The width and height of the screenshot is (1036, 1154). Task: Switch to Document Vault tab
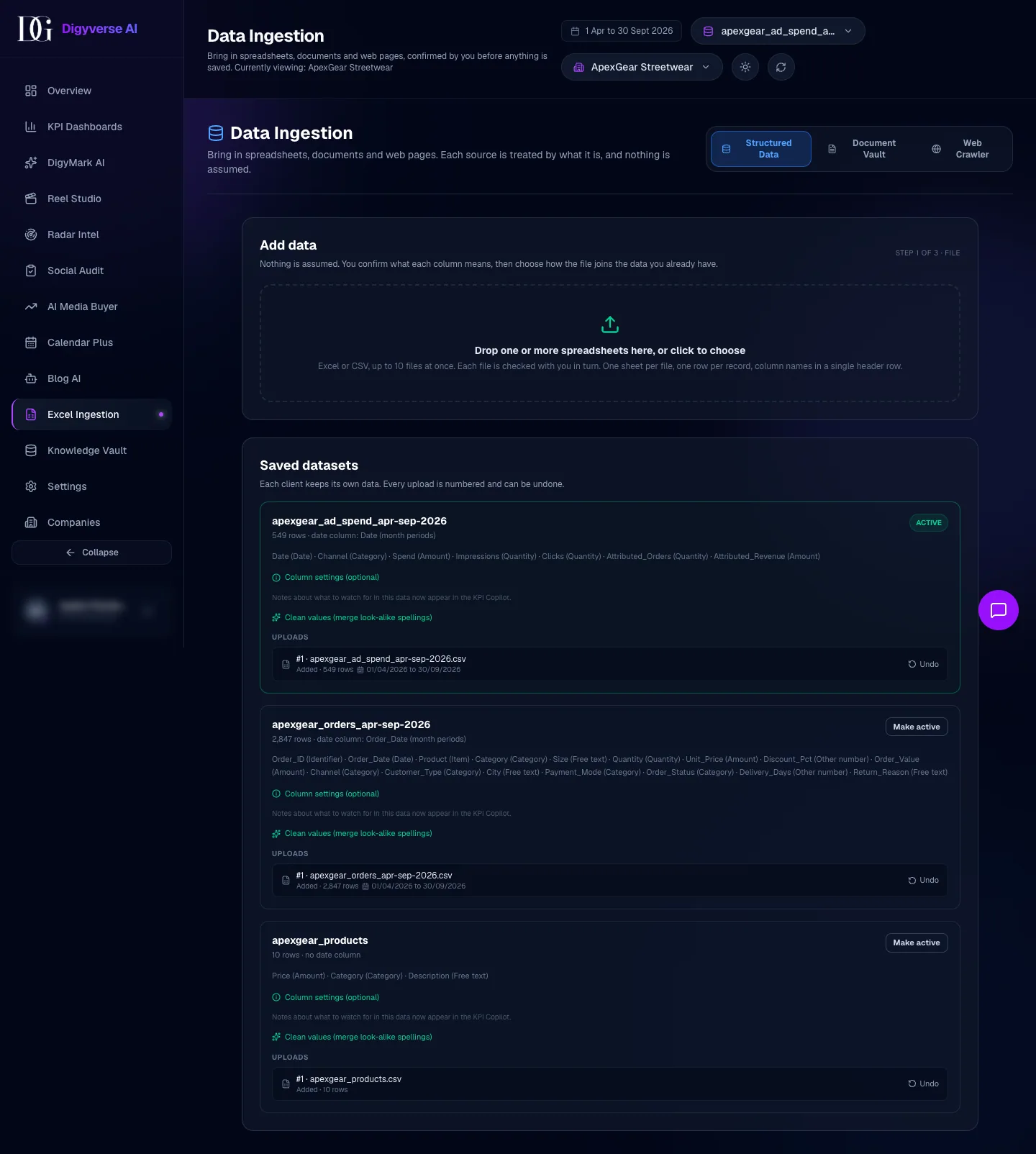pyautogui.click(x=863, y=149)
